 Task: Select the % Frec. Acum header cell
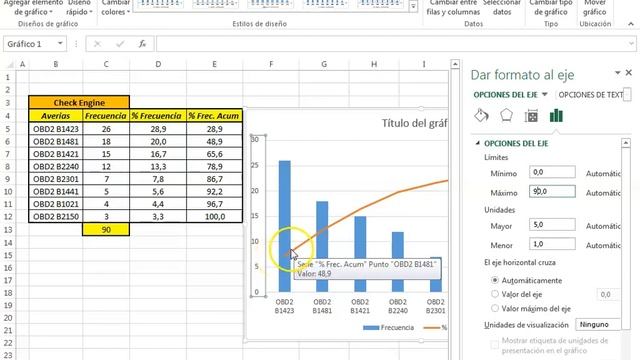tap(214, 116)
